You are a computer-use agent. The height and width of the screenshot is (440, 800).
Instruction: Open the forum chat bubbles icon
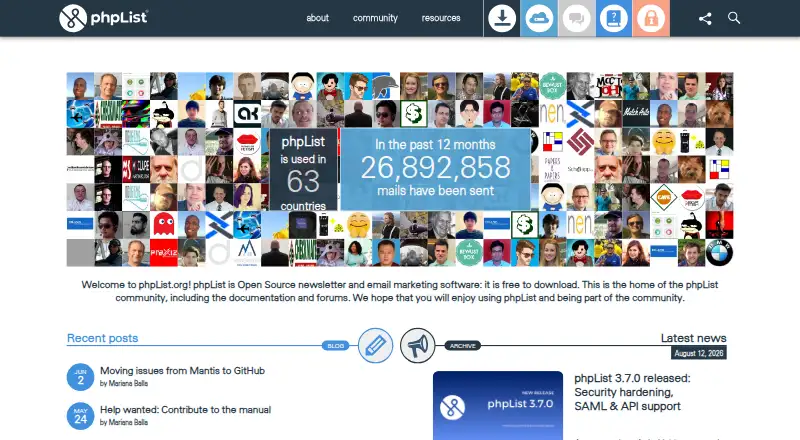576,18
